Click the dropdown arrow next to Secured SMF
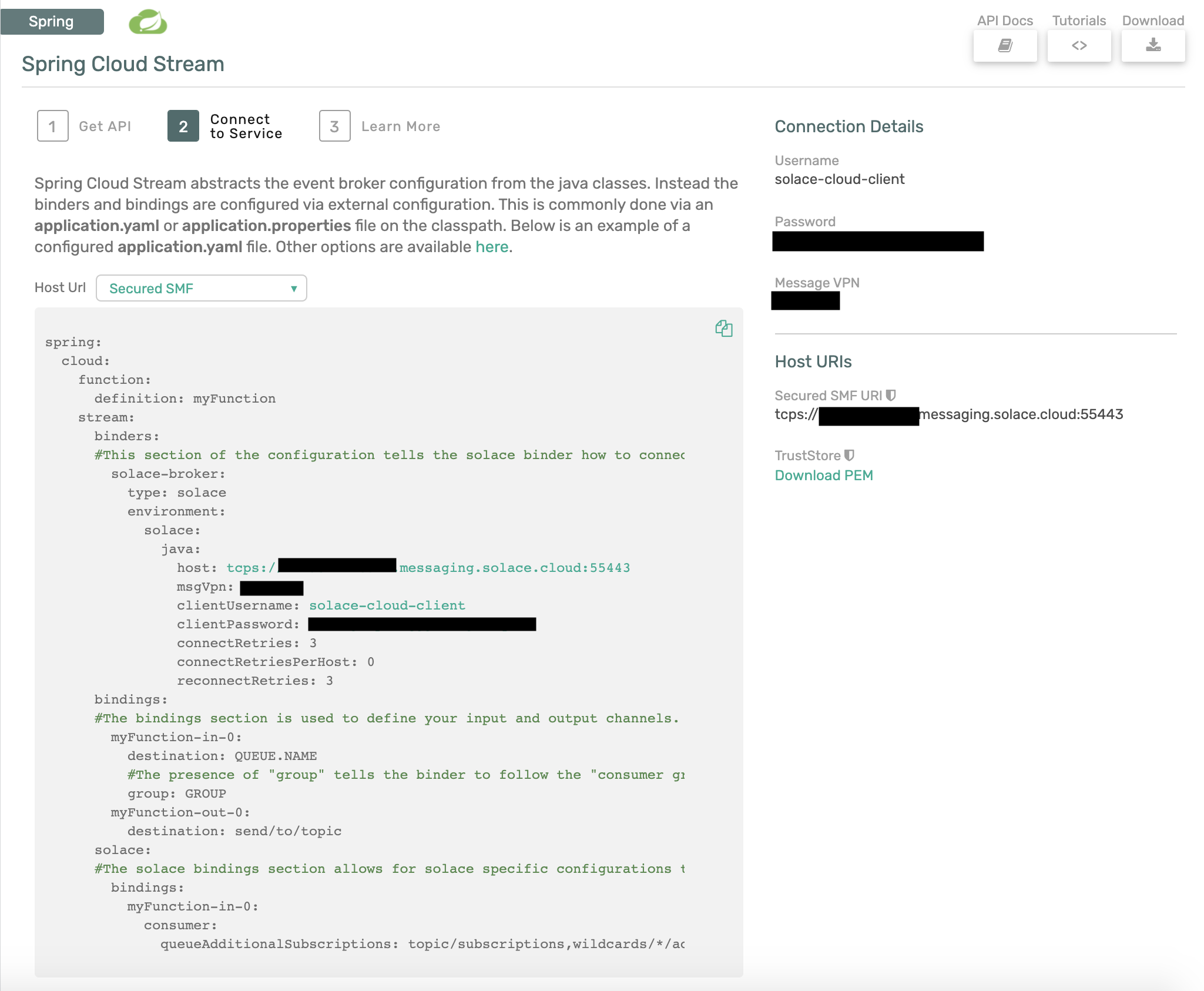Image resolution: width=1204 pixels, height=991 pixels. tap(294, 289)
